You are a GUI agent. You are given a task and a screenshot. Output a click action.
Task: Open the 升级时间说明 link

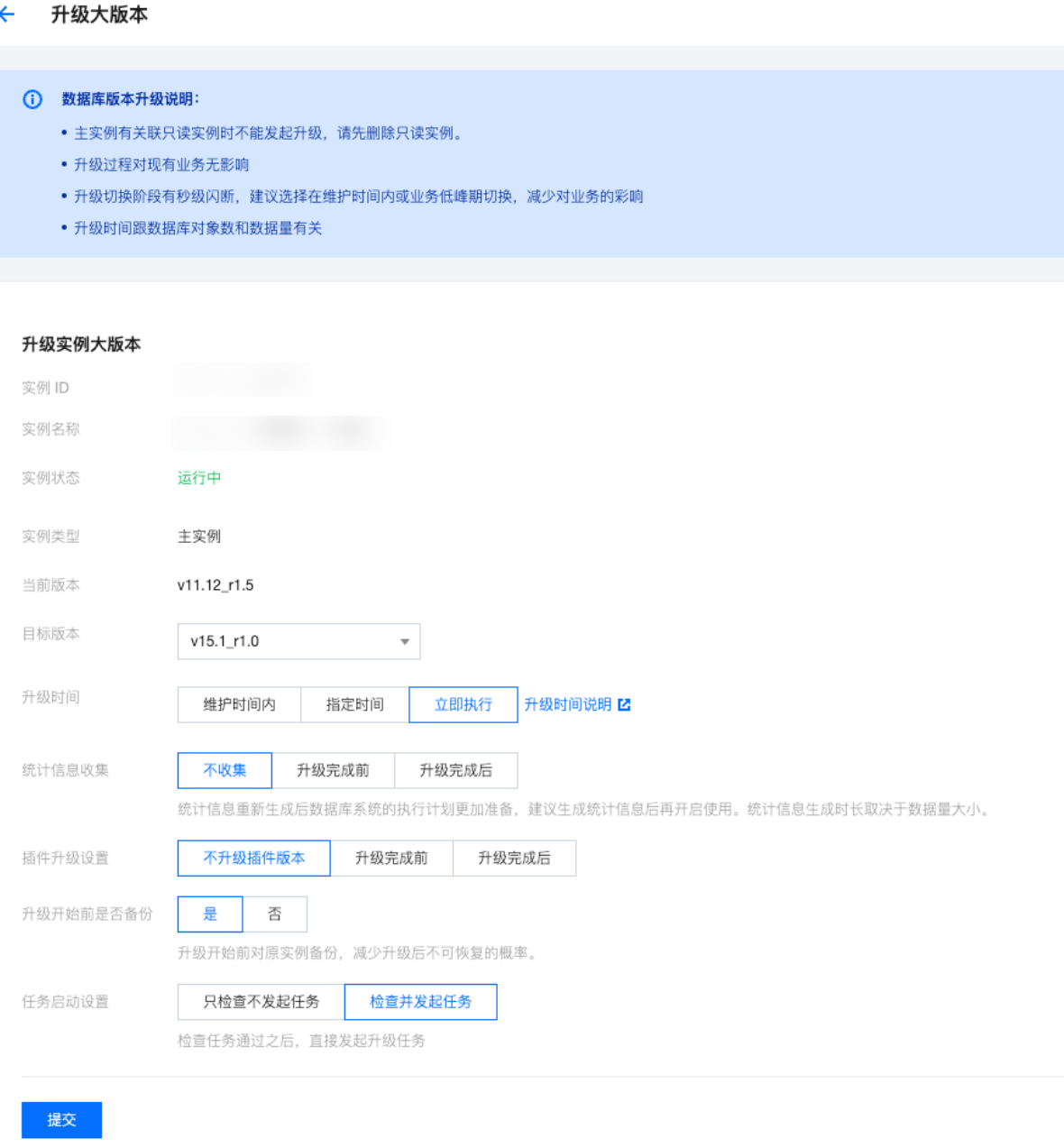point(568,704)
